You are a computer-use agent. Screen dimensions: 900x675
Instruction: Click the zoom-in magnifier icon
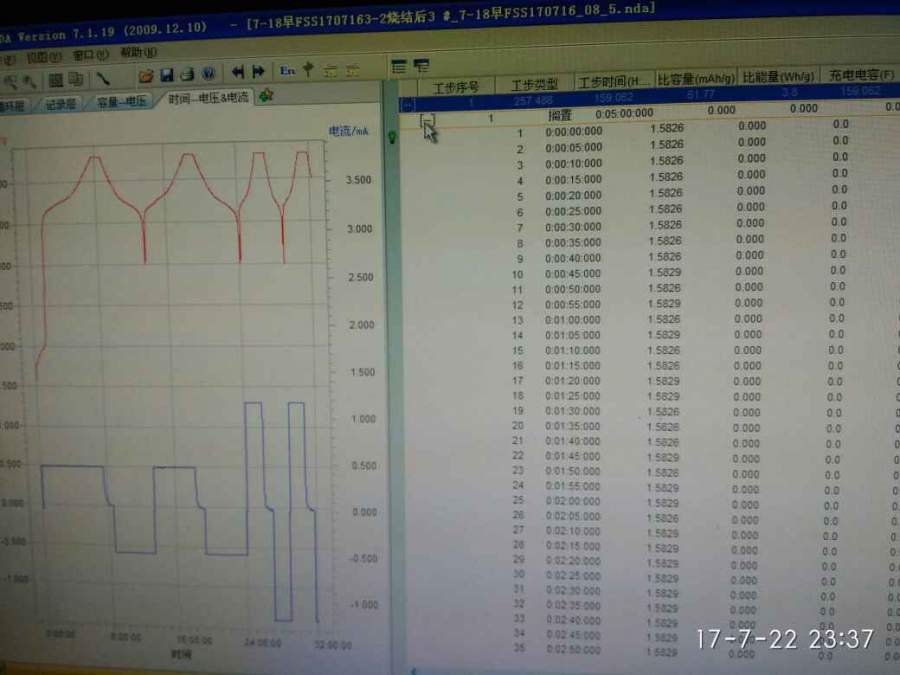(x=10, y=83)
